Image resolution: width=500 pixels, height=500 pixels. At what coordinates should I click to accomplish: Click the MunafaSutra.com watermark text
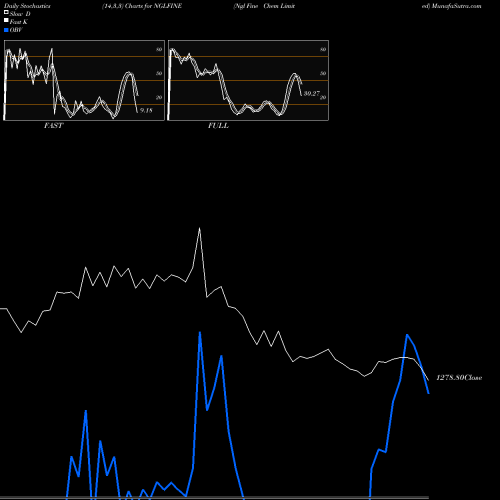[456, 6]
